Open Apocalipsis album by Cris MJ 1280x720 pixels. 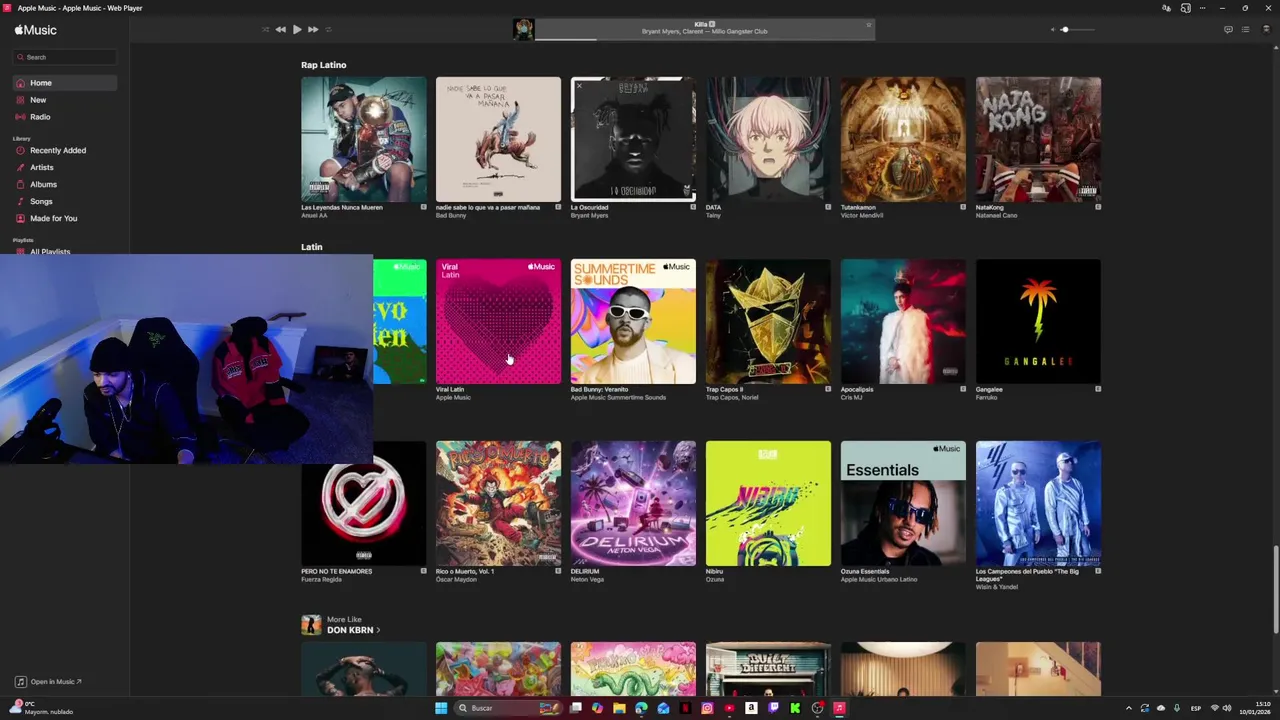pos(903,321)
